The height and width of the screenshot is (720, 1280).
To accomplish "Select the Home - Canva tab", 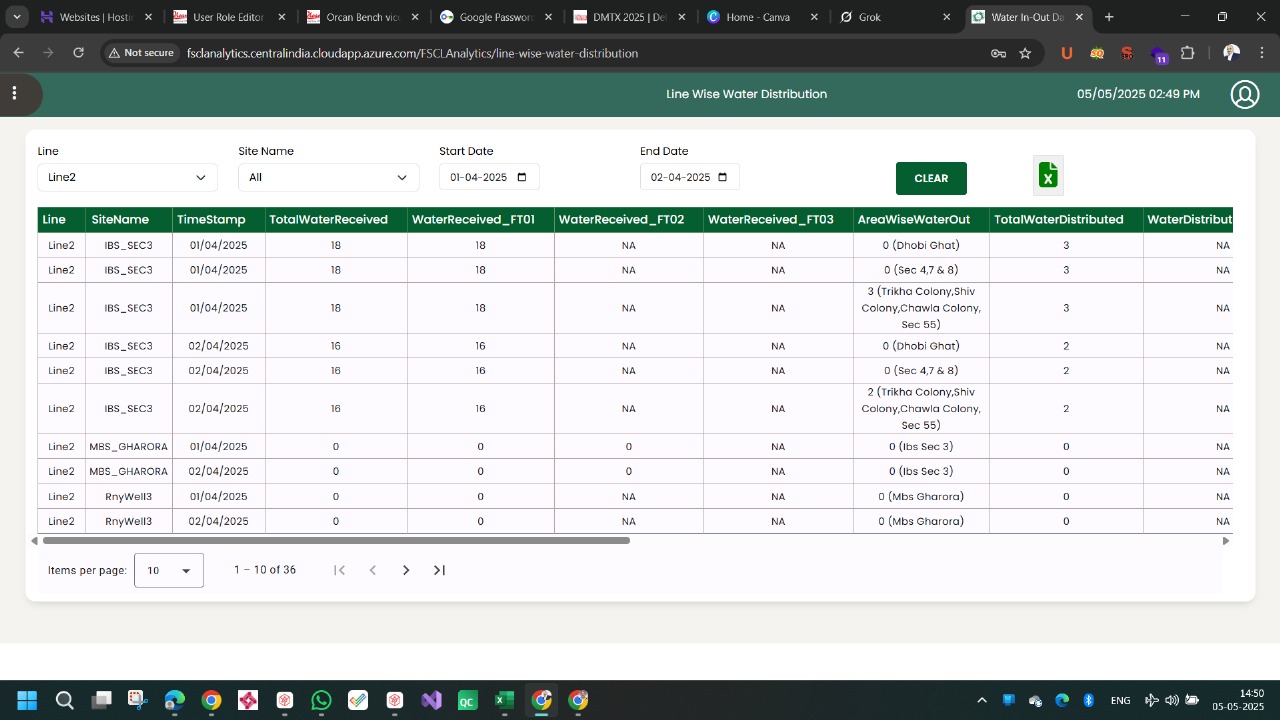I will [x=762, y=16].
